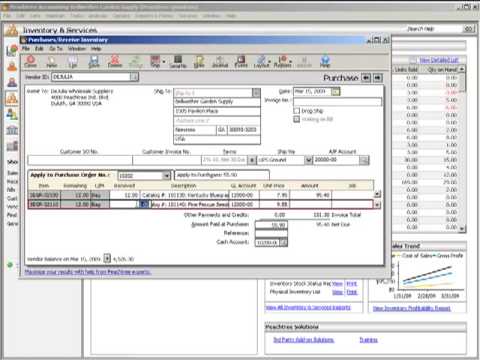Click the line items scrollbar down arrow
Viewport: 480px width, 360px height.
pos(377,204)
